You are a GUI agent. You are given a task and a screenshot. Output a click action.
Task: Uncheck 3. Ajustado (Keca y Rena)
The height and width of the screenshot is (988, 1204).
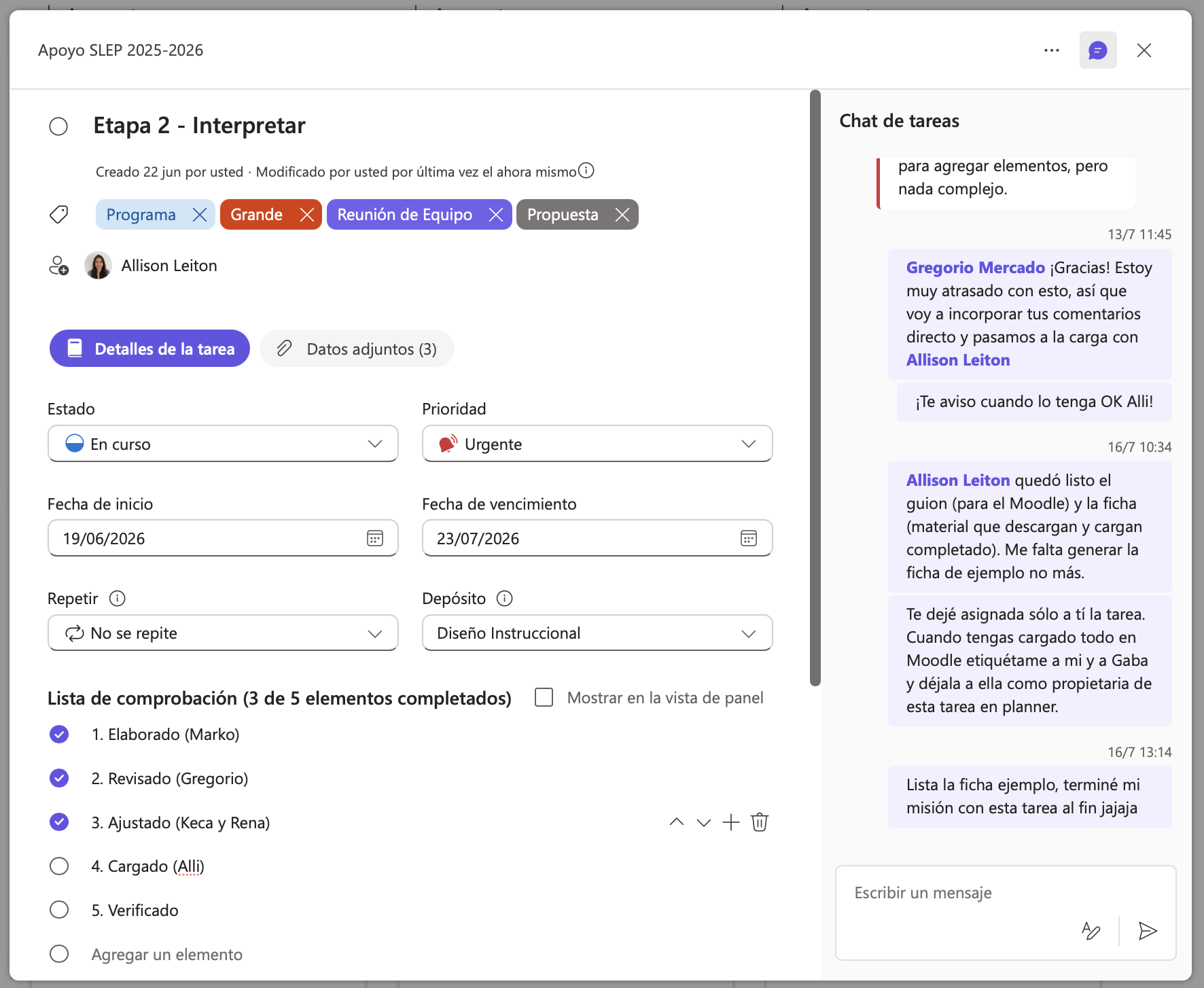pos(59,822)
